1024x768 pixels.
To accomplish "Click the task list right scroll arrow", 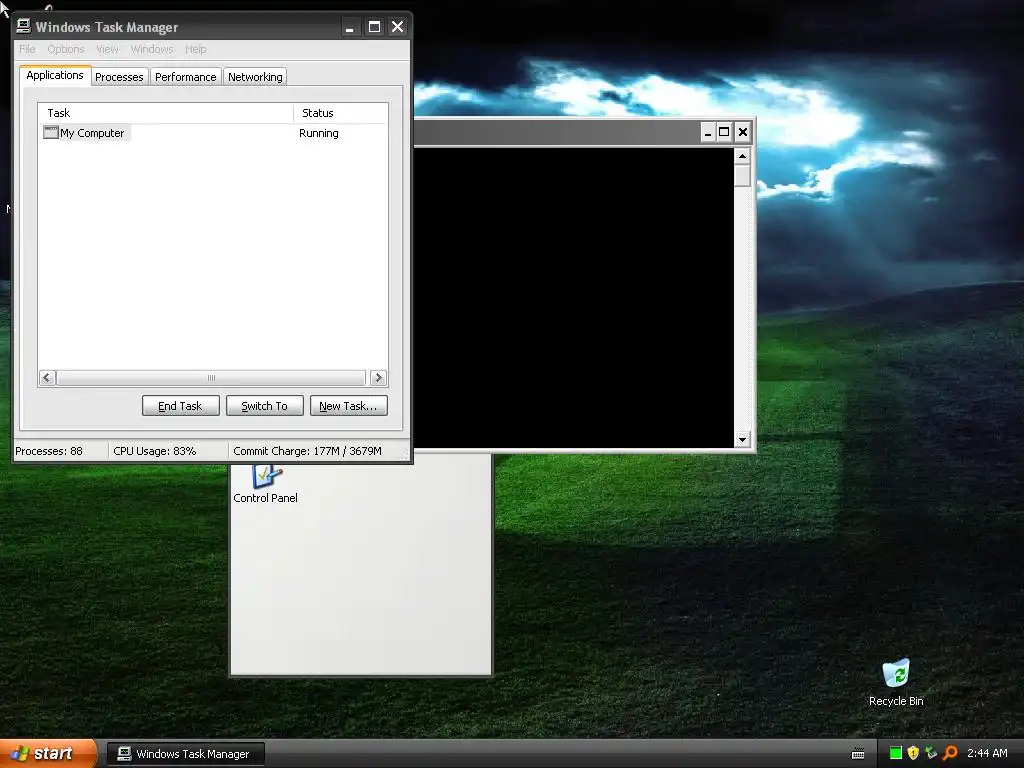I will (378, 377).
